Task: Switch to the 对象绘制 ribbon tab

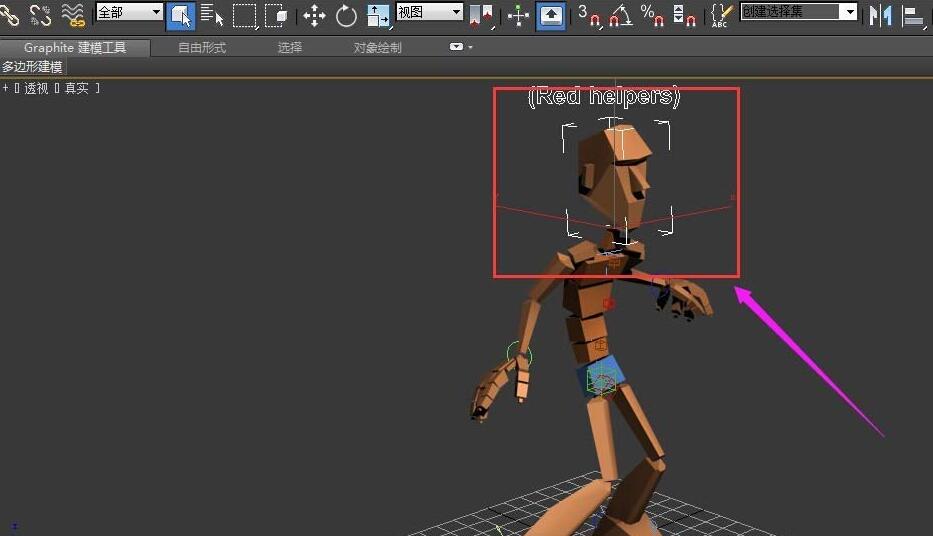Action: (378, 48)
